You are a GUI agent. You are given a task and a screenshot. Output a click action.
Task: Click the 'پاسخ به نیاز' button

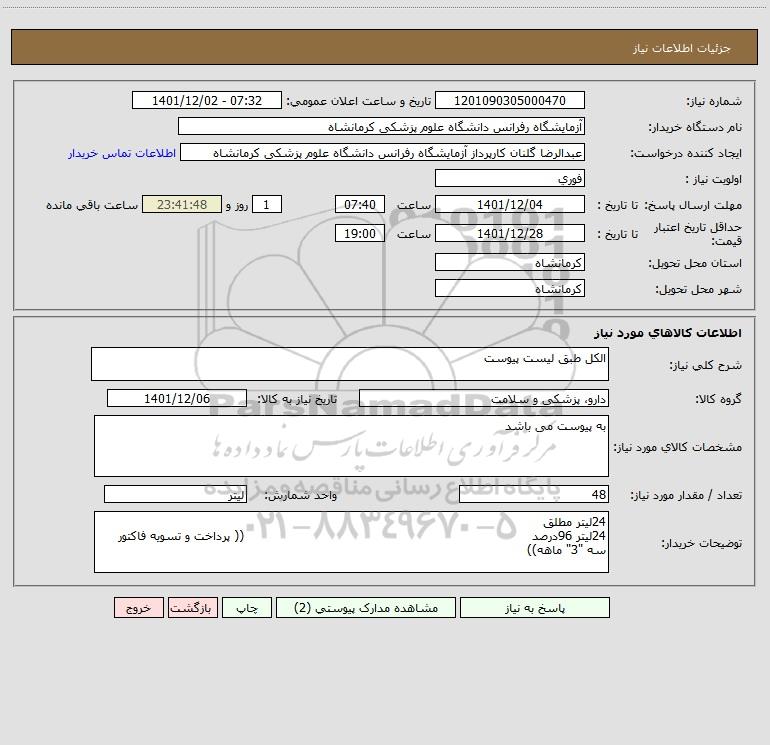534,607
